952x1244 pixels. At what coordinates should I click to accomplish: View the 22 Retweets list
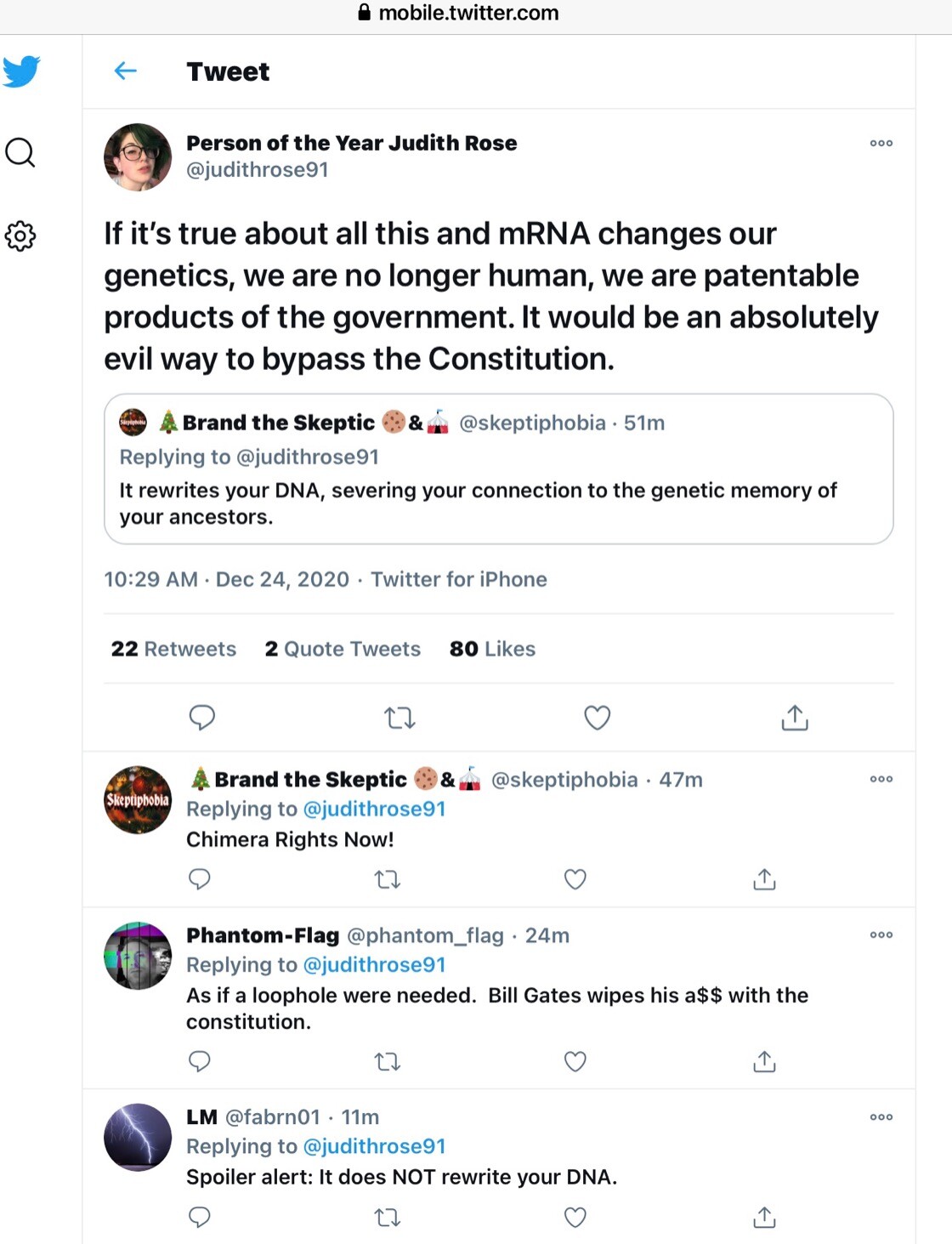tap(173, 649)
